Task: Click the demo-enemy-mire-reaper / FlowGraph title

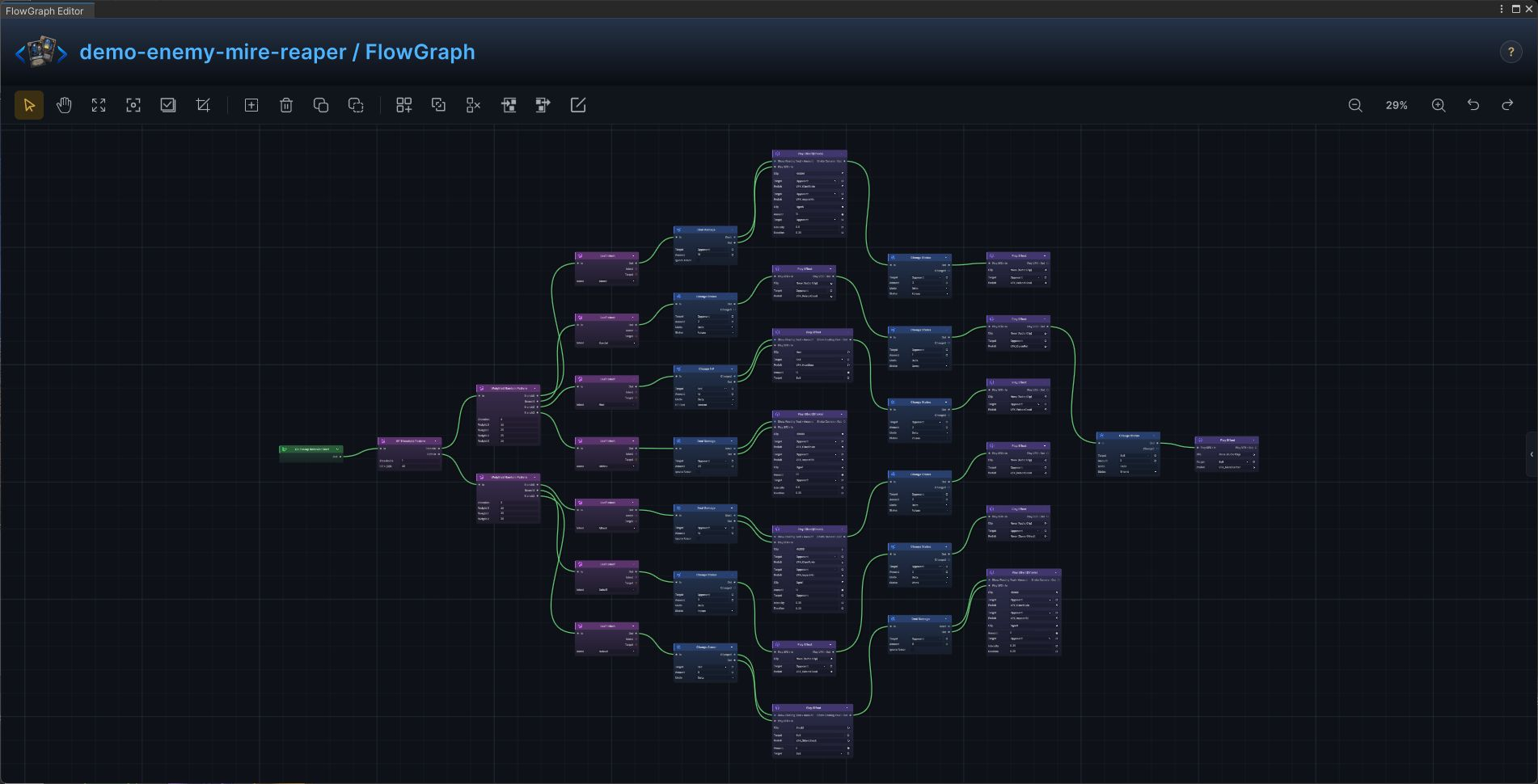Action: point(277,52)
